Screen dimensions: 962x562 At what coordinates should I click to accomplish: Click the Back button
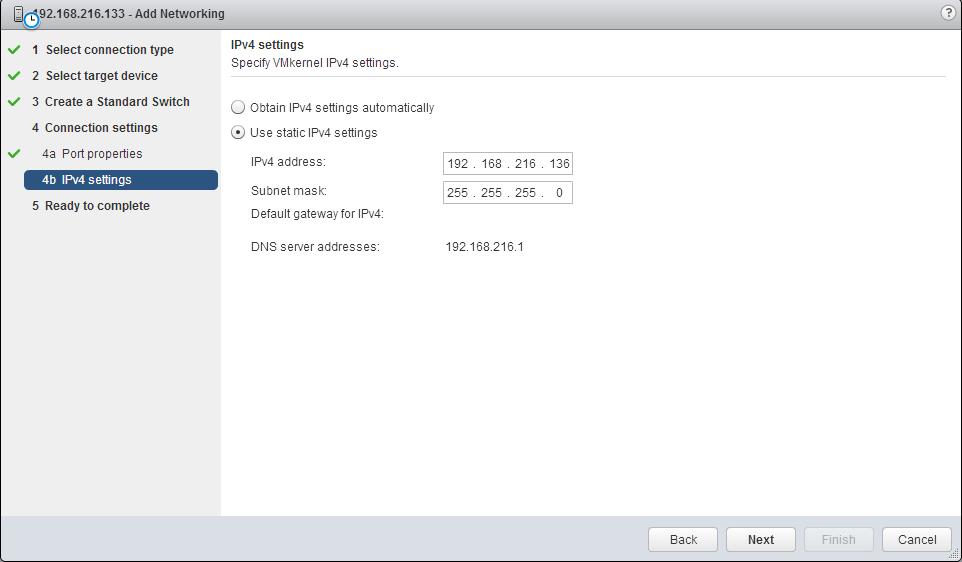(683, 539)
